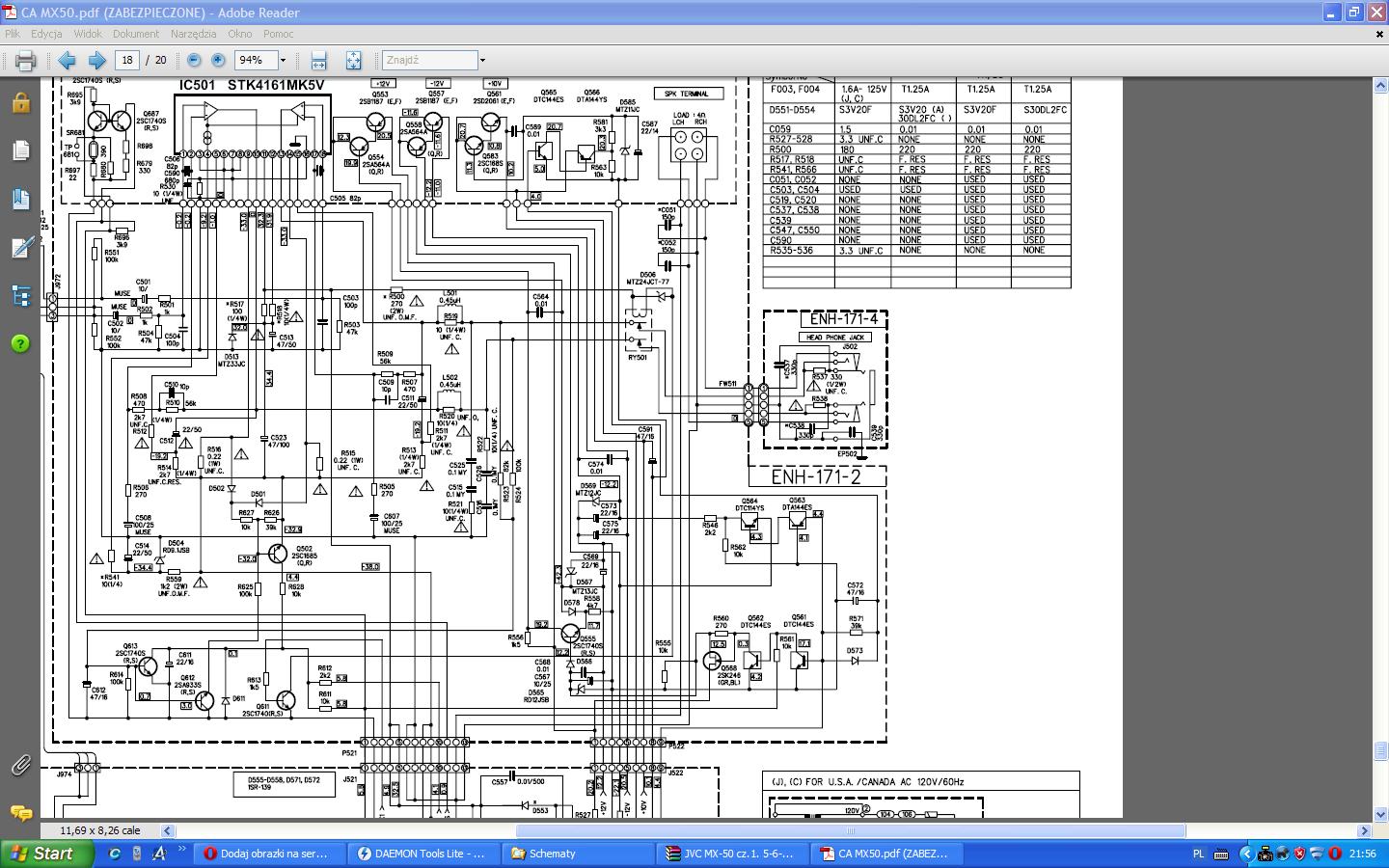Viewport: 1389px width, 868px height.
Task: Click the Print icon in the toolbar
Action: (25, 60)
